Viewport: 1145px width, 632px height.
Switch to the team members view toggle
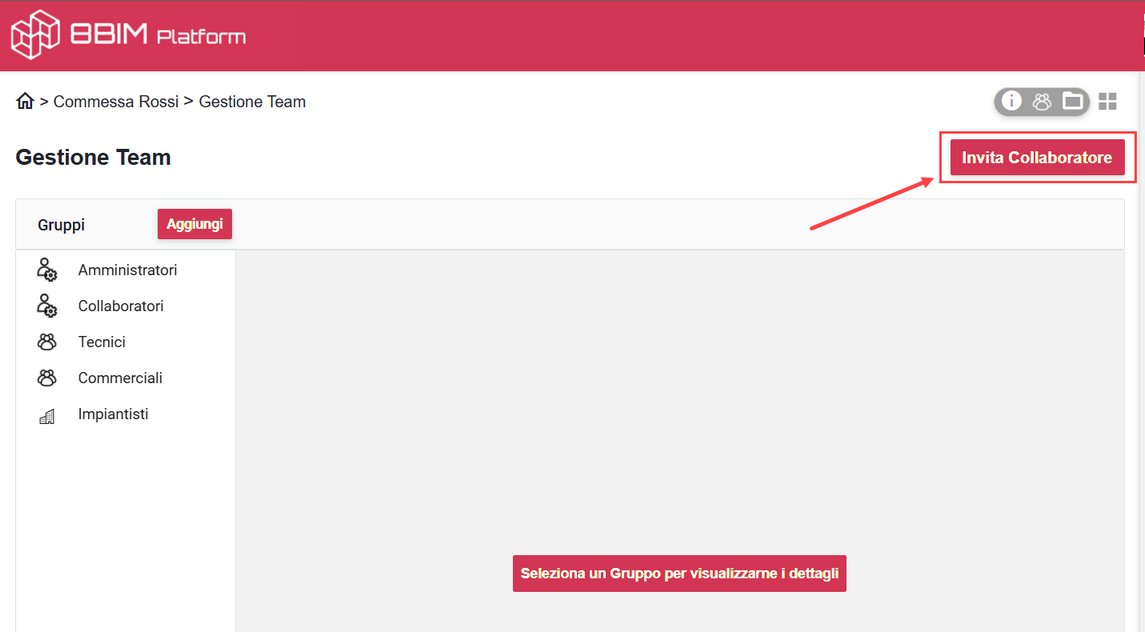(1043, 101)
